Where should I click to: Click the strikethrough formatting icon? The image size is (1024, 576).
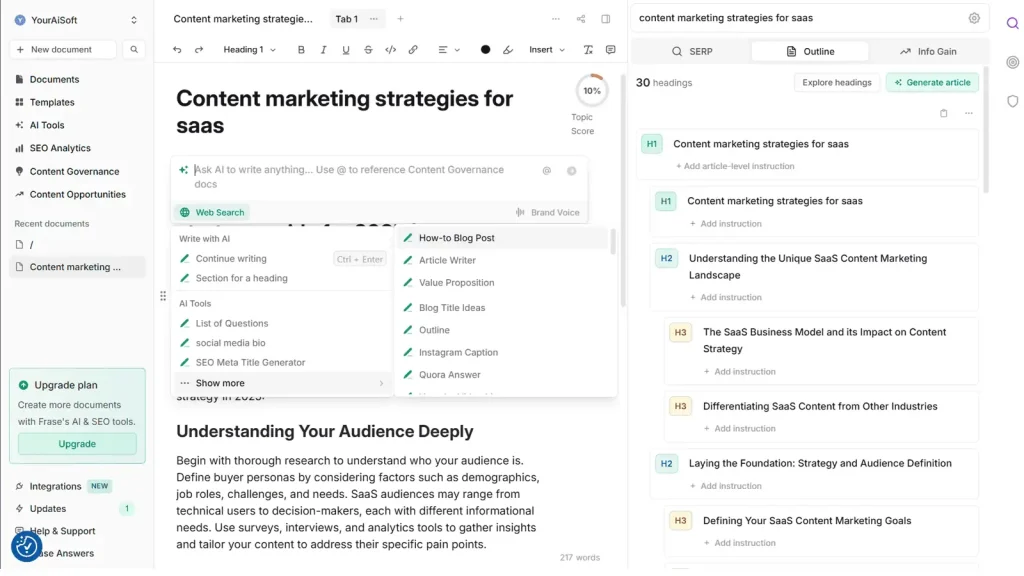[x=368, y=50]
